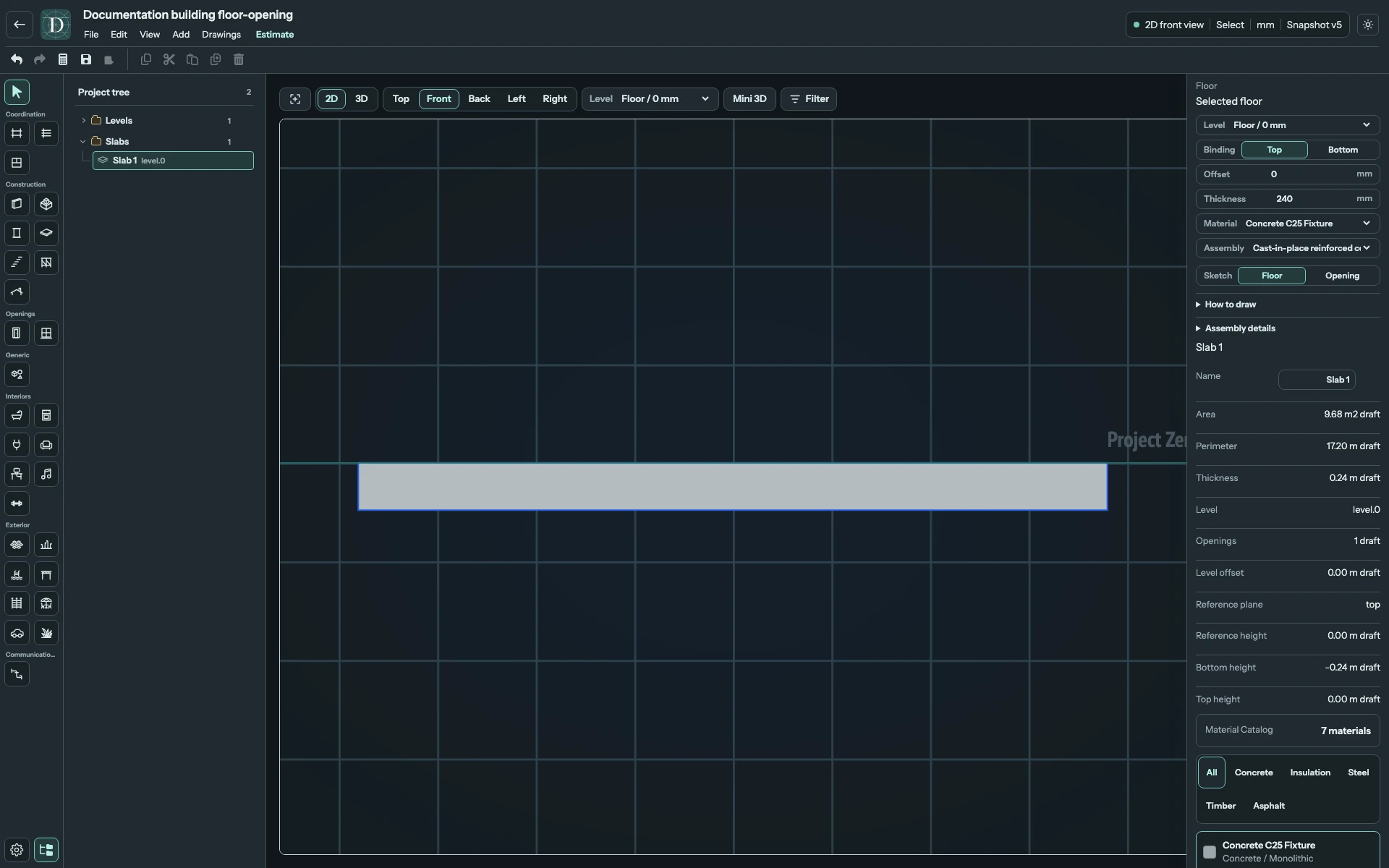Viewport: 1389px width, 868px height.
Task: Activate the floor slab tool
Action: (46, 233)
